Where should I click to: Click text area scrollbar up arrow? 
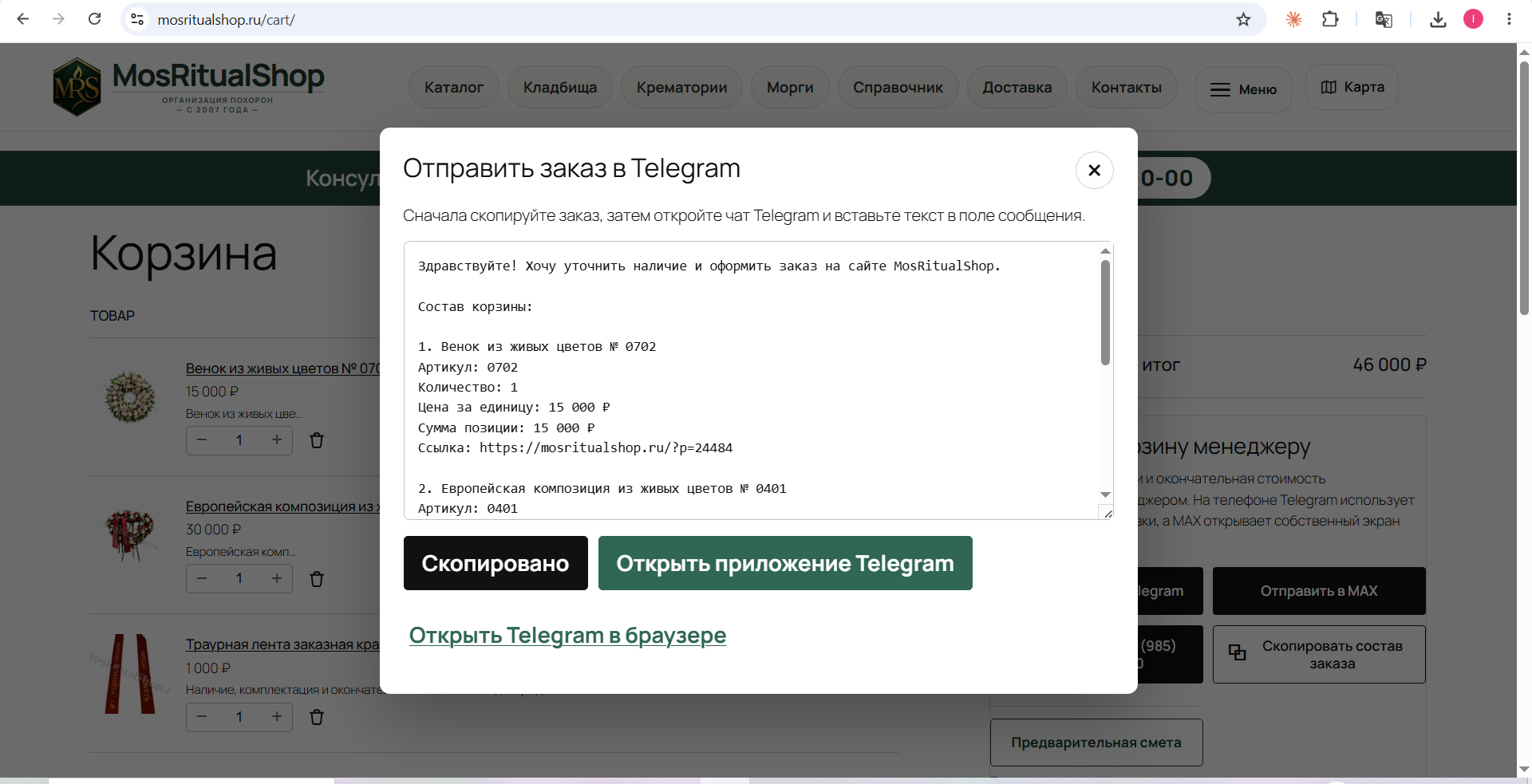[1105, 251]
